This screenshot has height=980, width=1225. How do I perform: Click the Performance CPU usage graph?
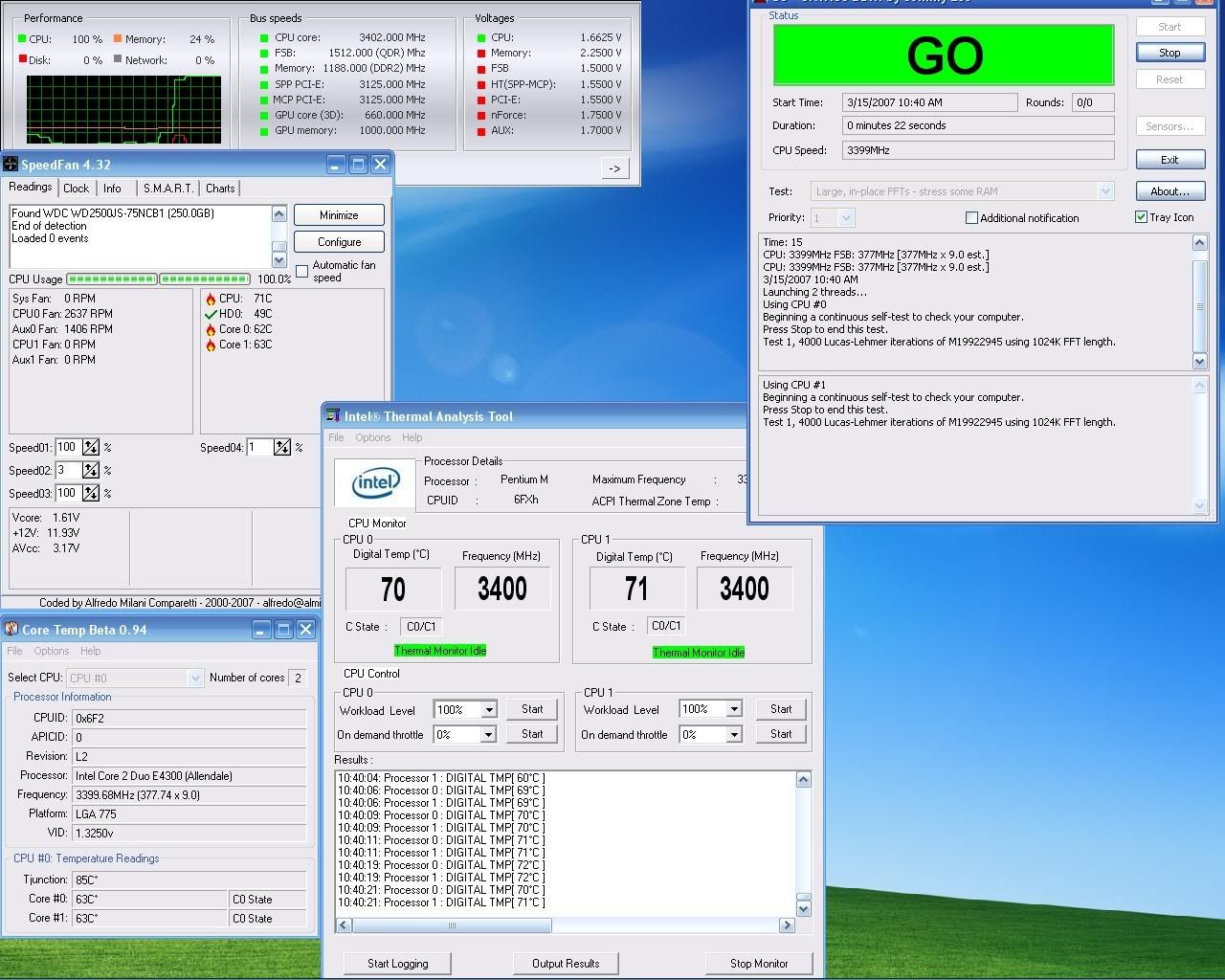pos(123,110)
